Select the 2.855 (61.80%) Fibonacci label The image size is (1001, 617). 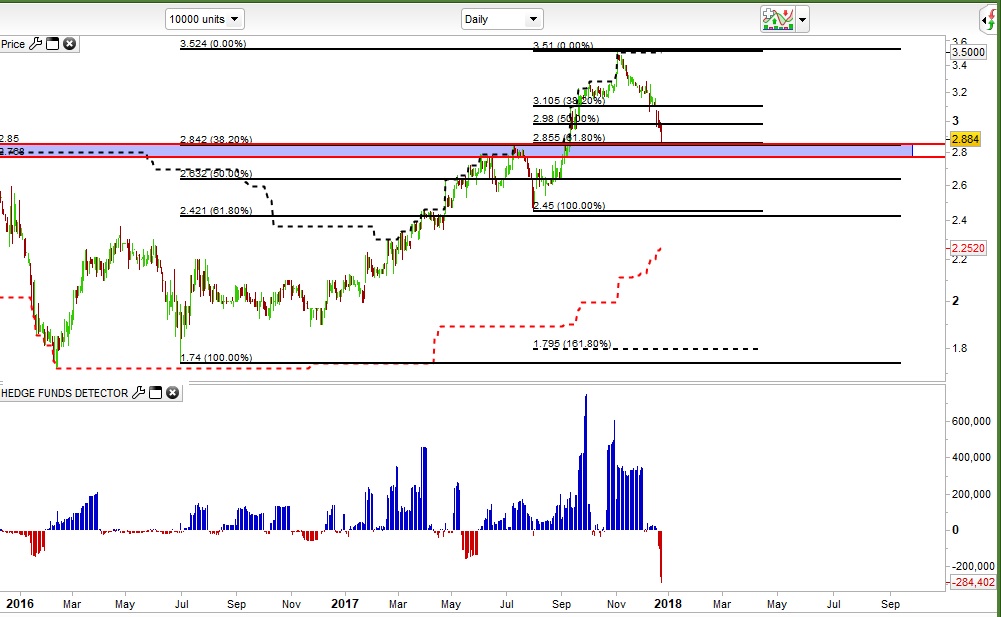click(x=569, y=137)
